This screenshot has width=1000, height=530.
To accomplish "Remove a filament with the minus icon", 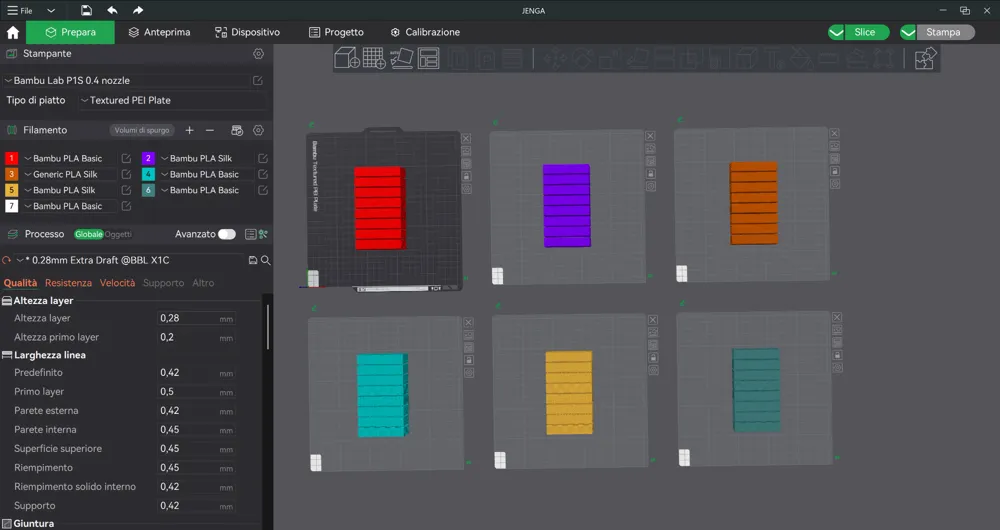I will 210,130.
